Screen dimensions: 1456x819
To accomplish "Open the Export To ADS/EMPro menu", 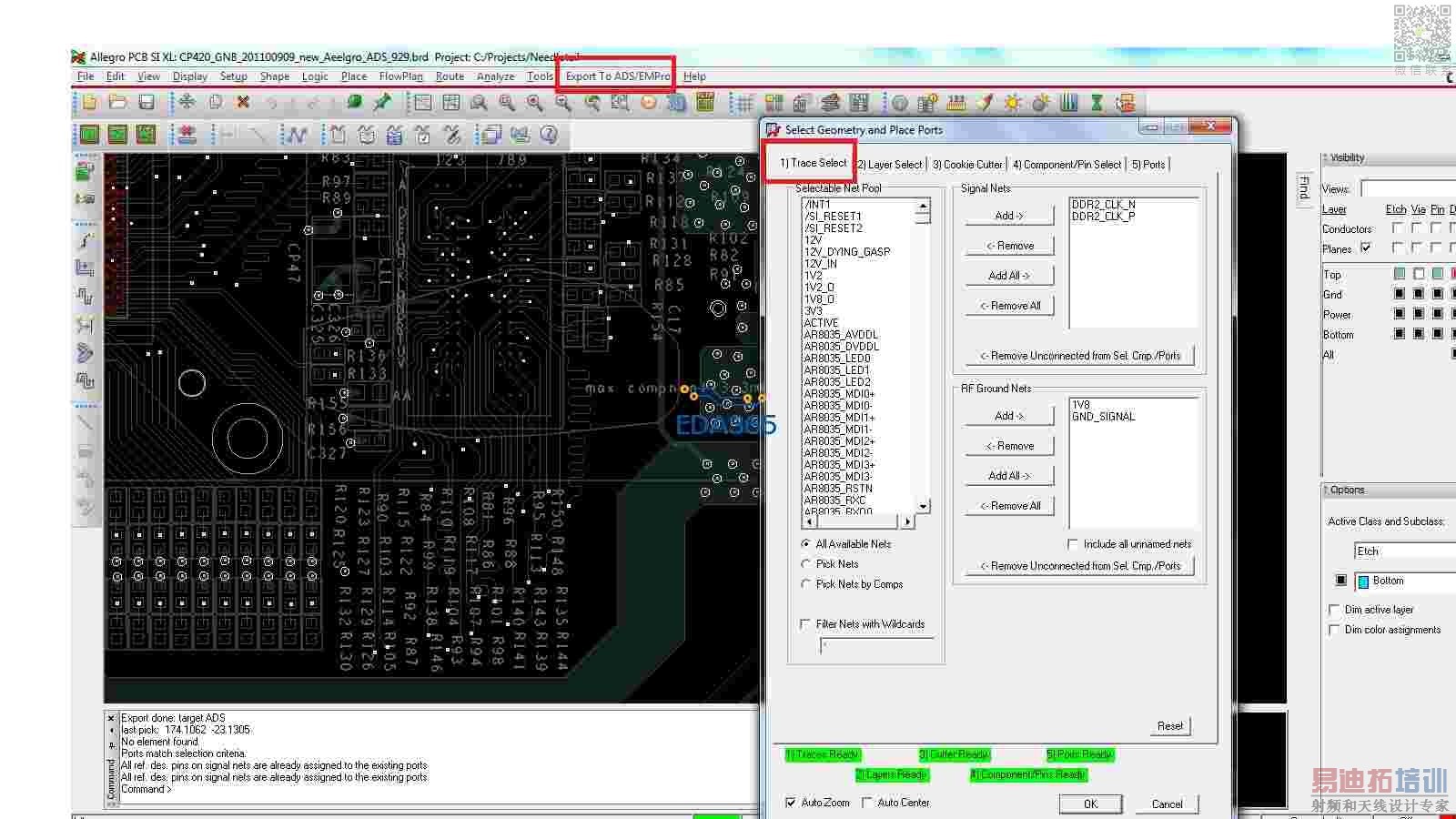I will tap(617, 76).
